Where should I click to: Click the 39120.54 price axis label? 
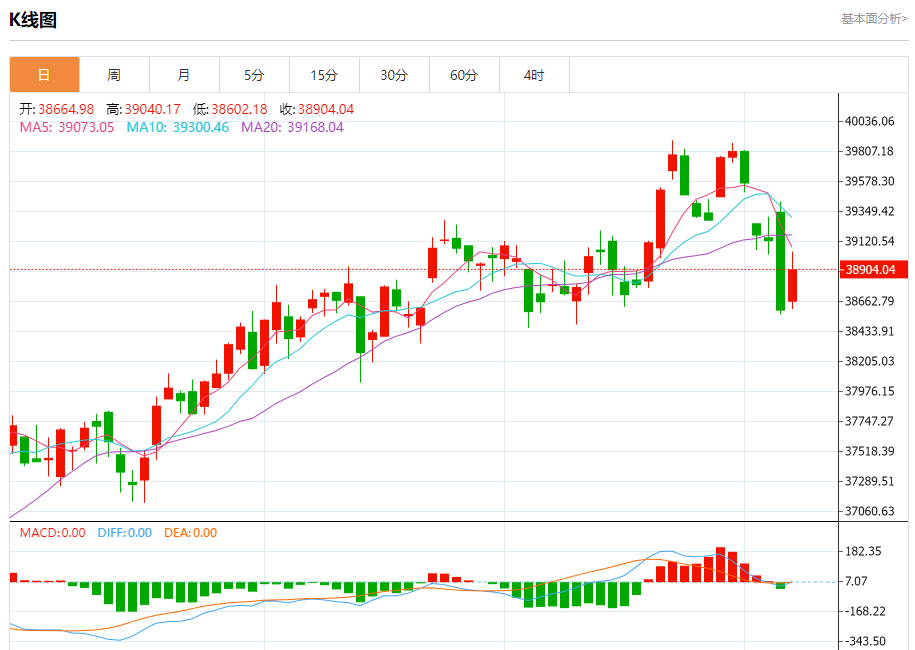869,241
